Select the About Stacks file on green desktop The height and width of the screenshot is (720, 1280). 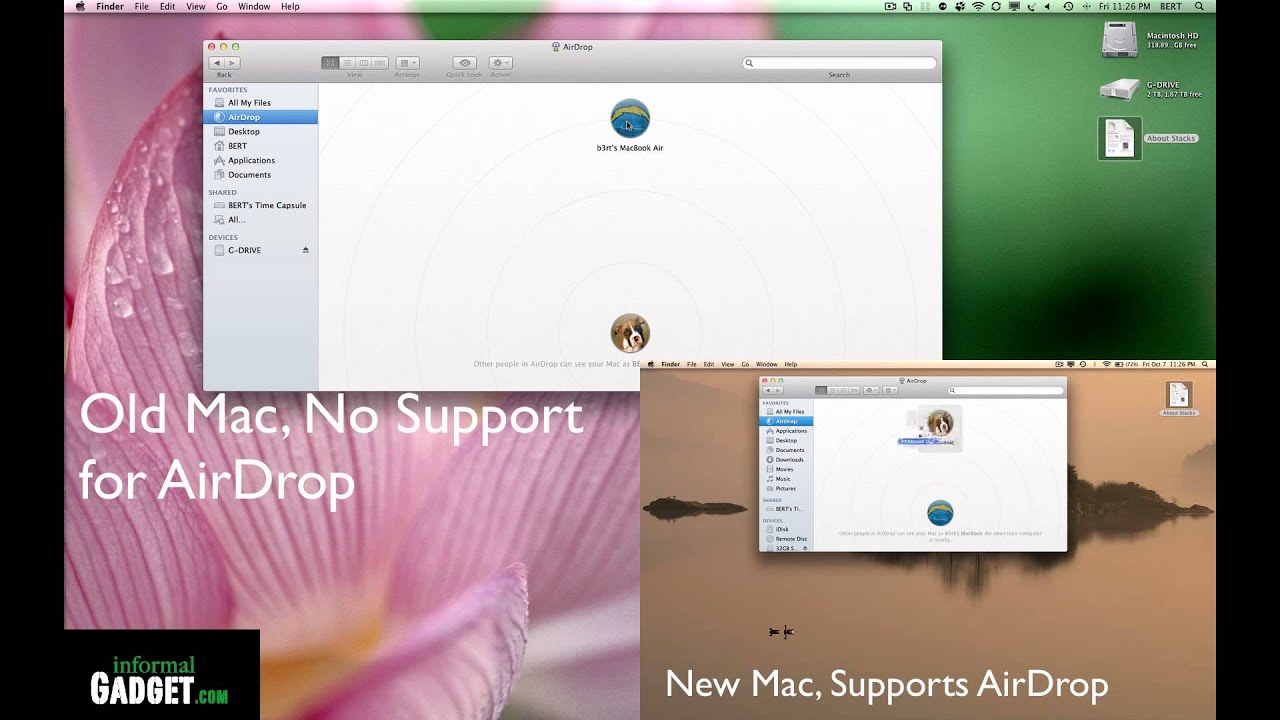[1120, 138]
